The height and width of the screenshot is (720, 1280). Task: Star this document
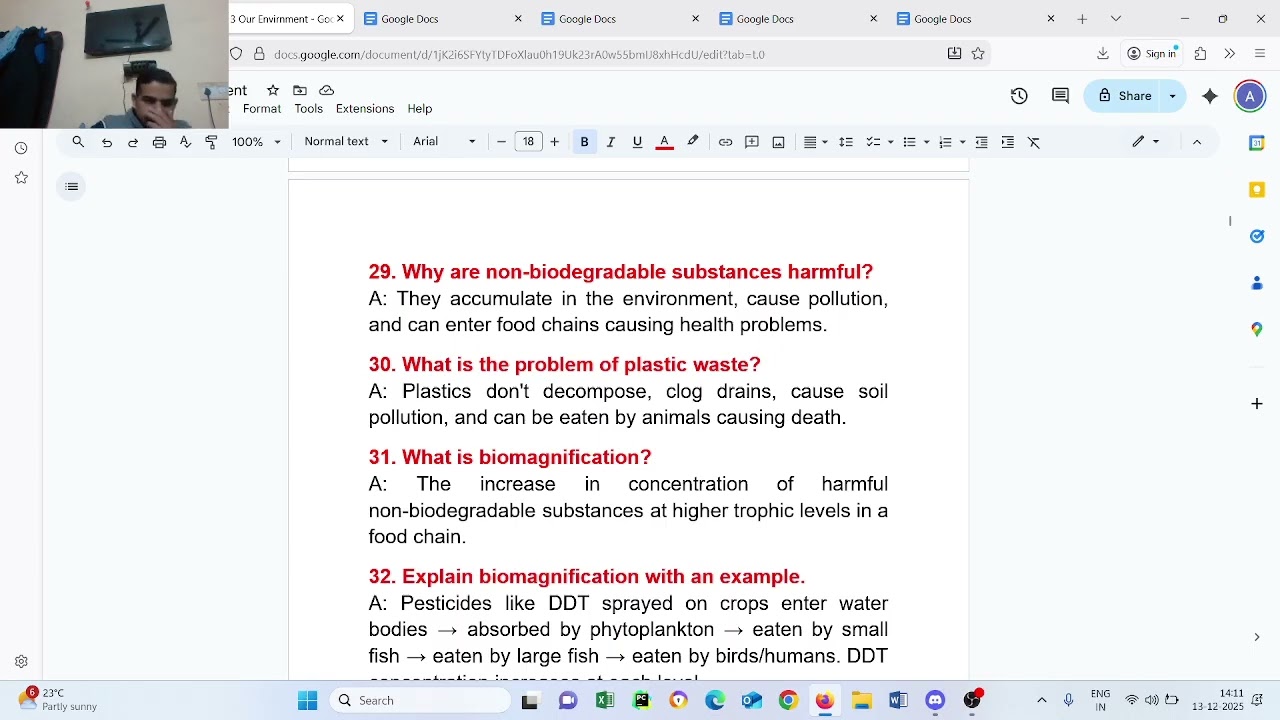pos(272,90)
